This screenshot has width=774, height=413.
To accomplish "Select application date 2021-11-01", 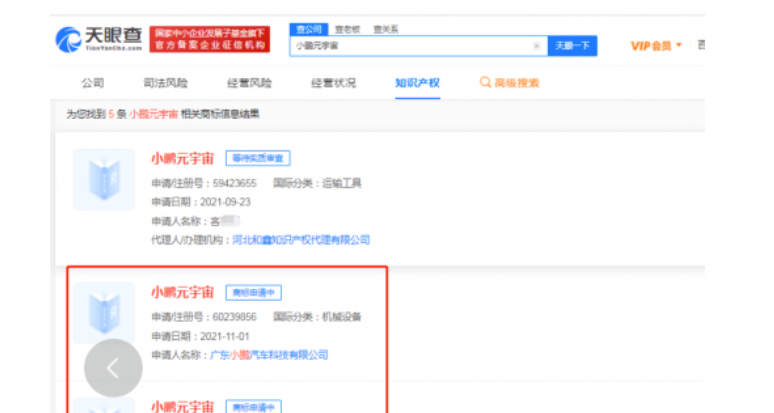I will [x=225, y=336].
